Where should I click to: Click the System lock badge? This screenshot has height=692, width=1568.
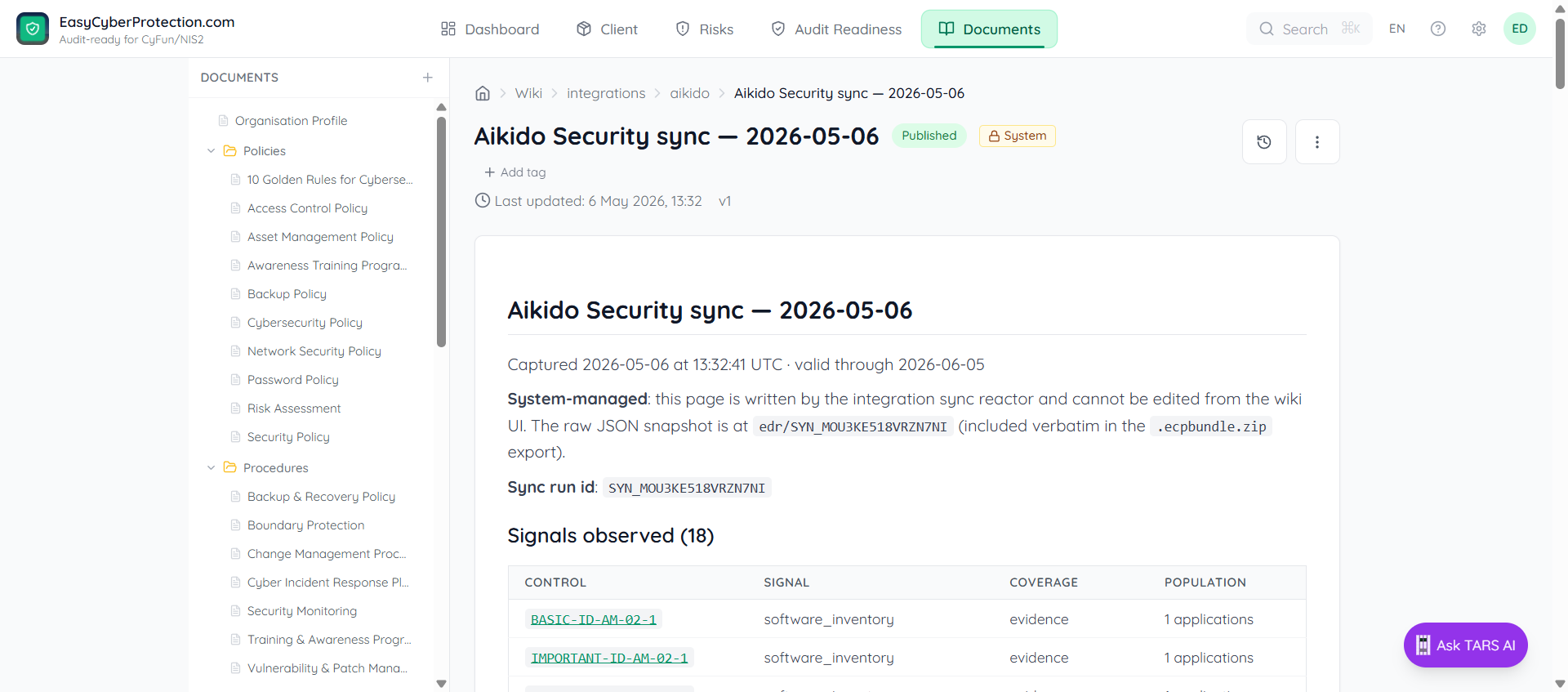click(1017, 136)
